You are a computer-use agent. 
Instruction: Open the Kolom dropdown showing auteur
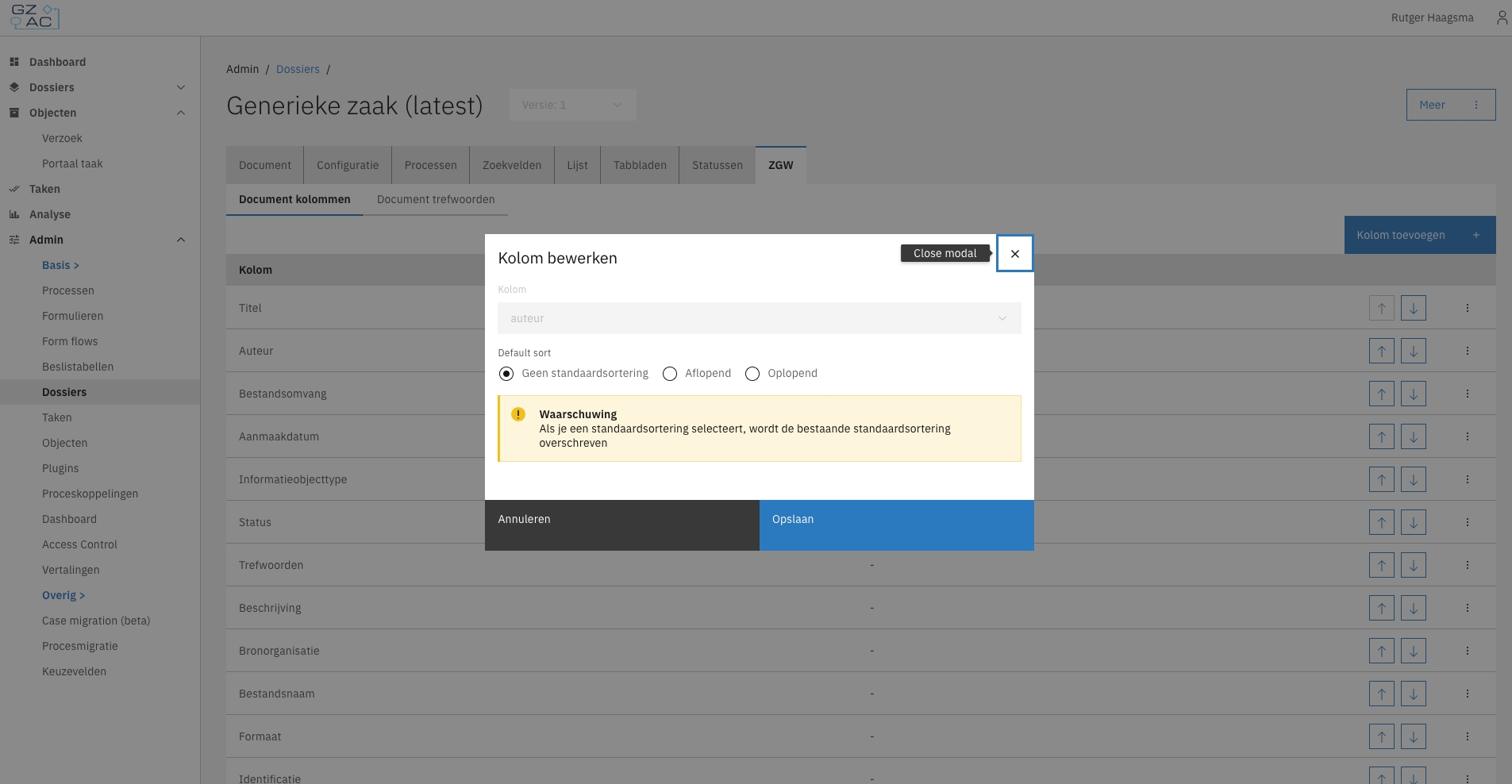point(759,318)
